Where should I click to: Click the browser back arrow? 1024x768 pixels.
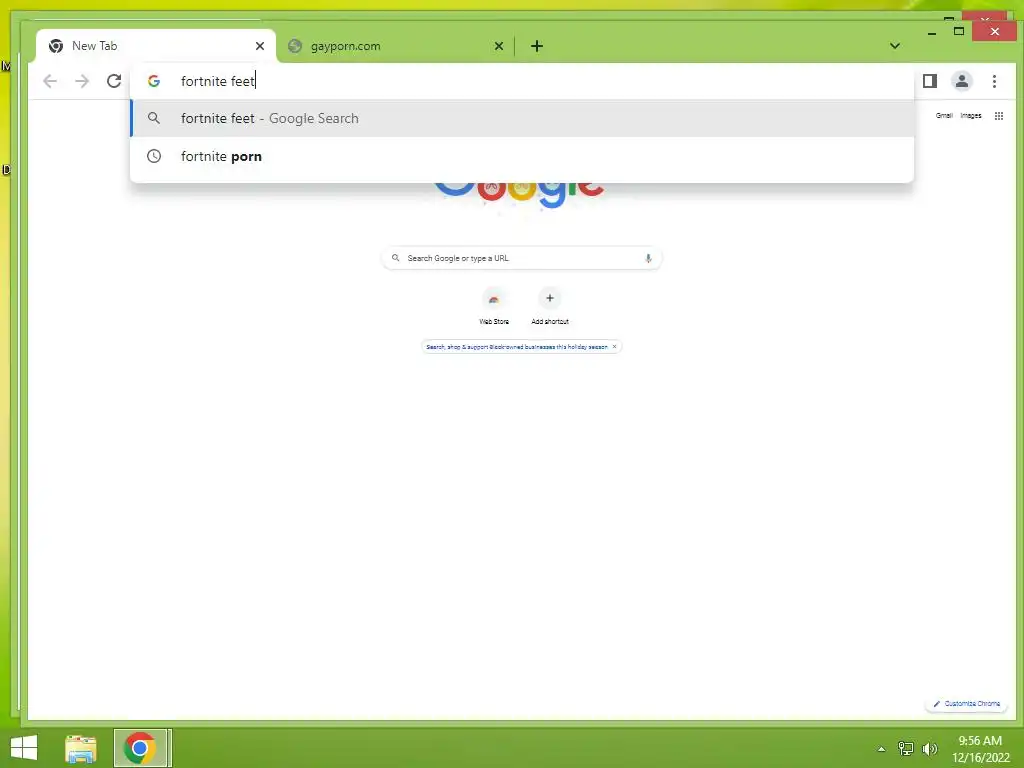(50, 81)
